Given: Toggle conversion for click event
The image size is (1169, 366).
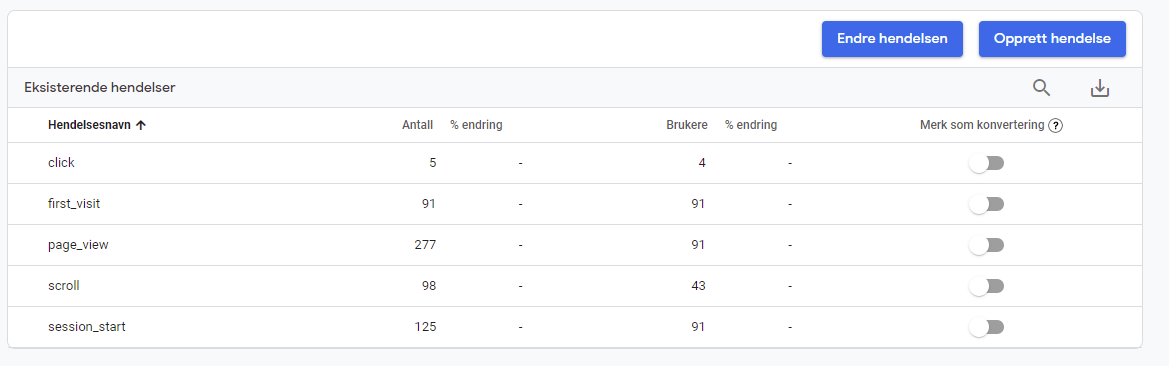Looking at the screenshot, I should click(x=986, y=163).
